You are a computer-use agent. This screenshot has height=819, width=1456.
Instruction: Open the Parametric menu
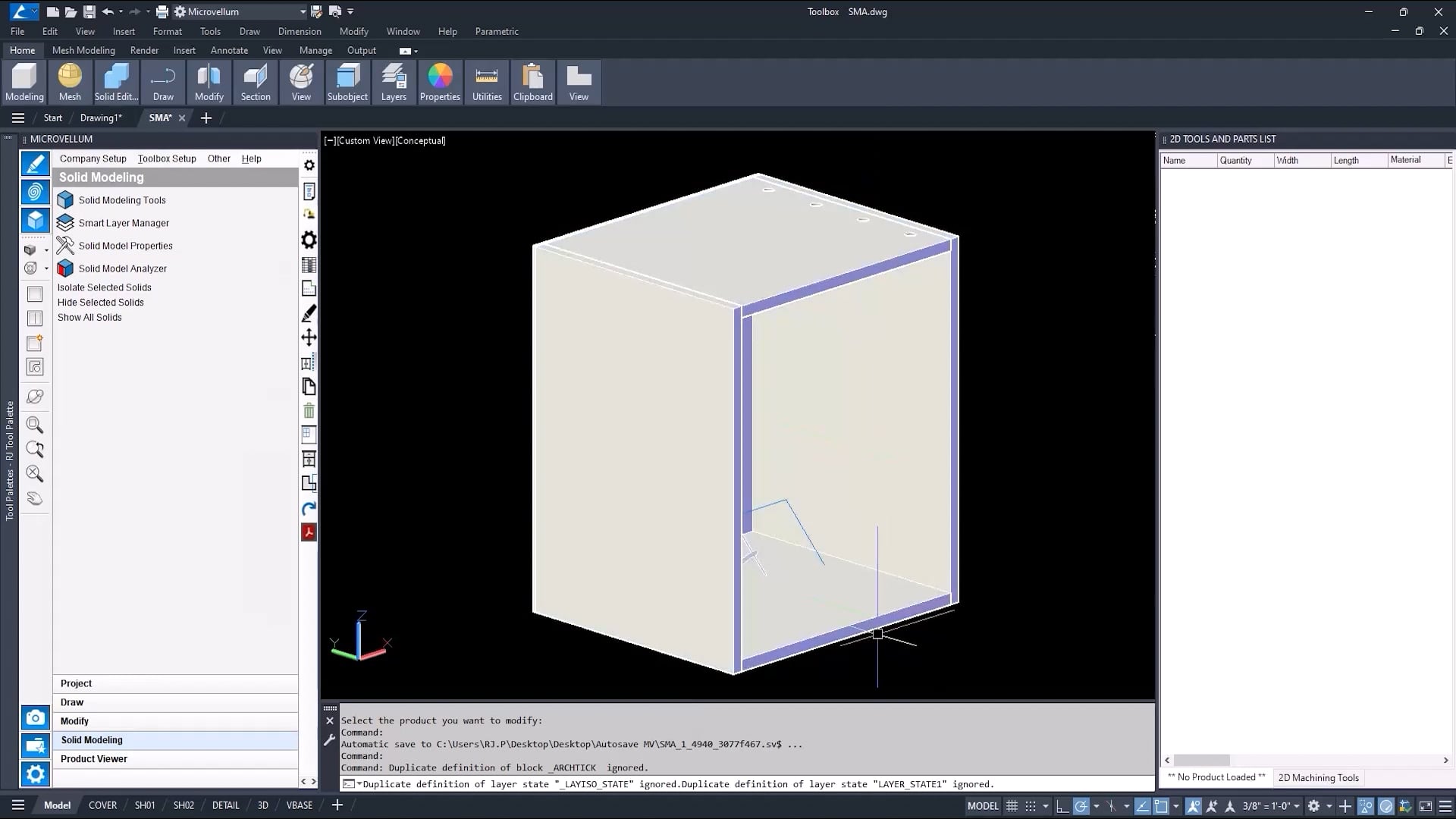point(497,31)
